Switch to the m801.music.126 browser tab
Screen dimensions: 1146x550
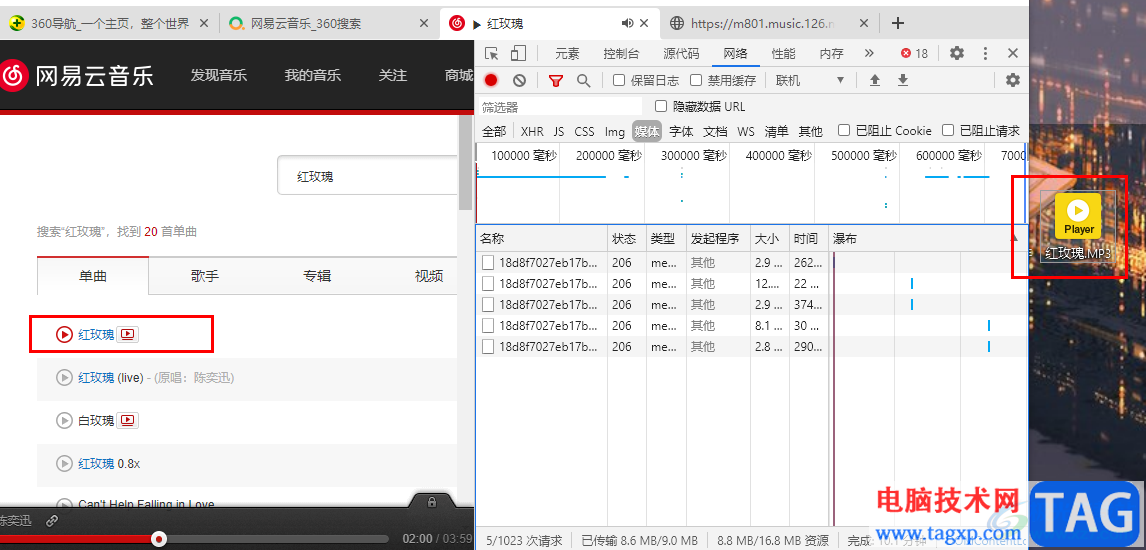[x=770, y=23]
